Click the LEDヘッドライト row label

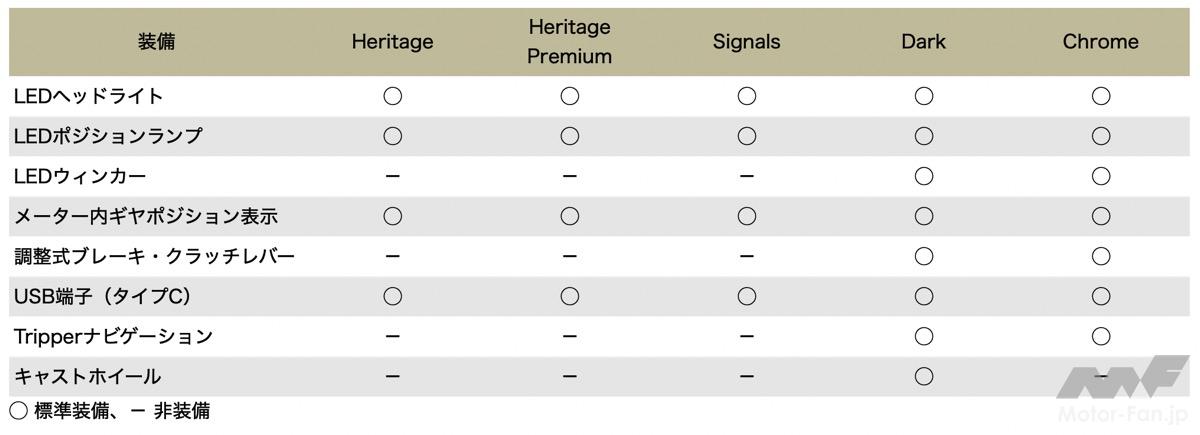pos(89,97)
